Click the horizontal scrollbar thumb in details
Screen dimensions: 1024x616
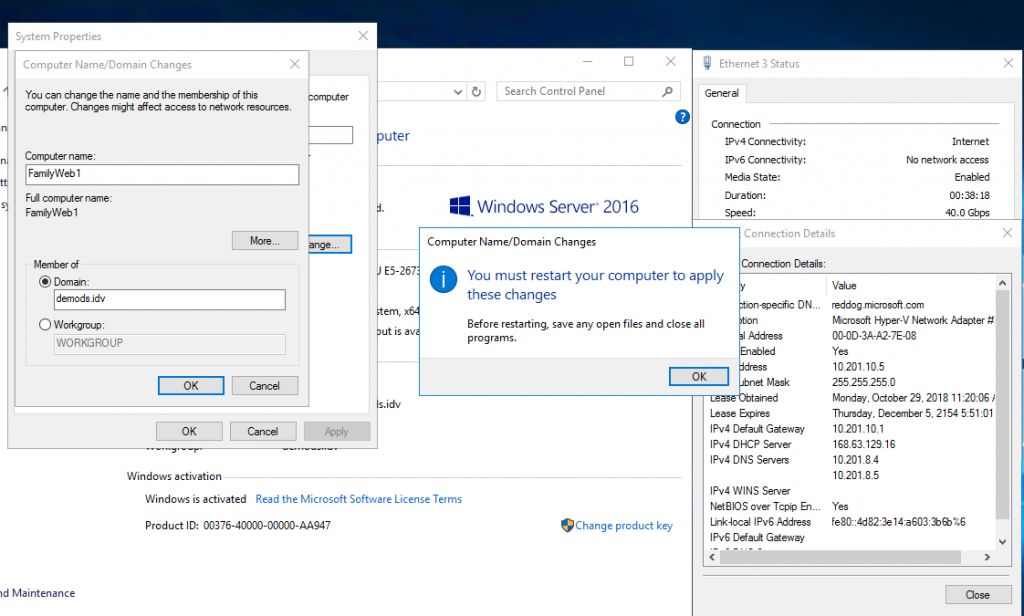coord(840,557)
